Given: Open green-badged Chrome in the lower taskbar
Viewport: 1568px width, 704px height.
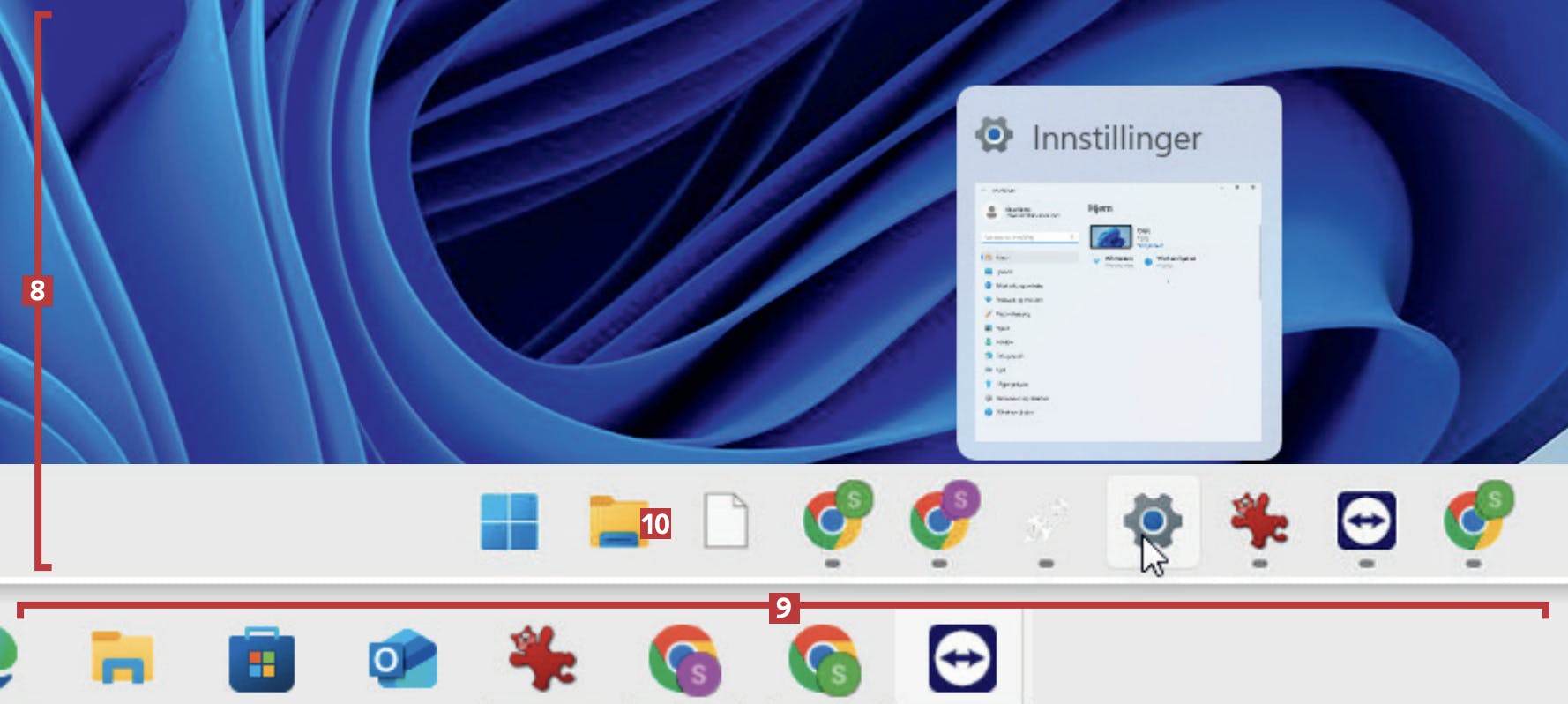Looking at the screenshot, I should pos(822,659).
